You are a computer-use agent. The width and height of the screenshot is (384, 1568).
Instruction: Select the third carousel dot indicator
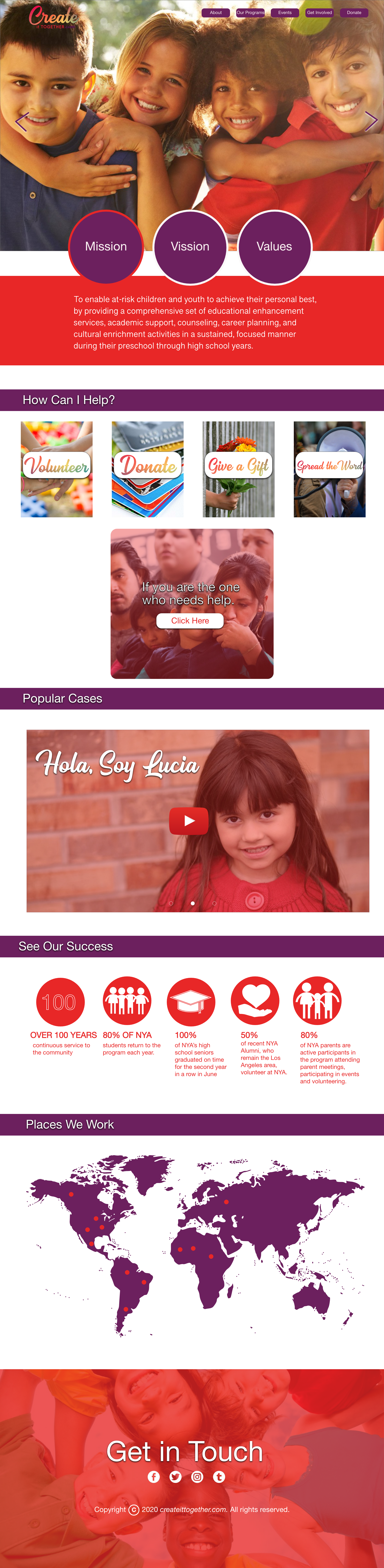214,903
